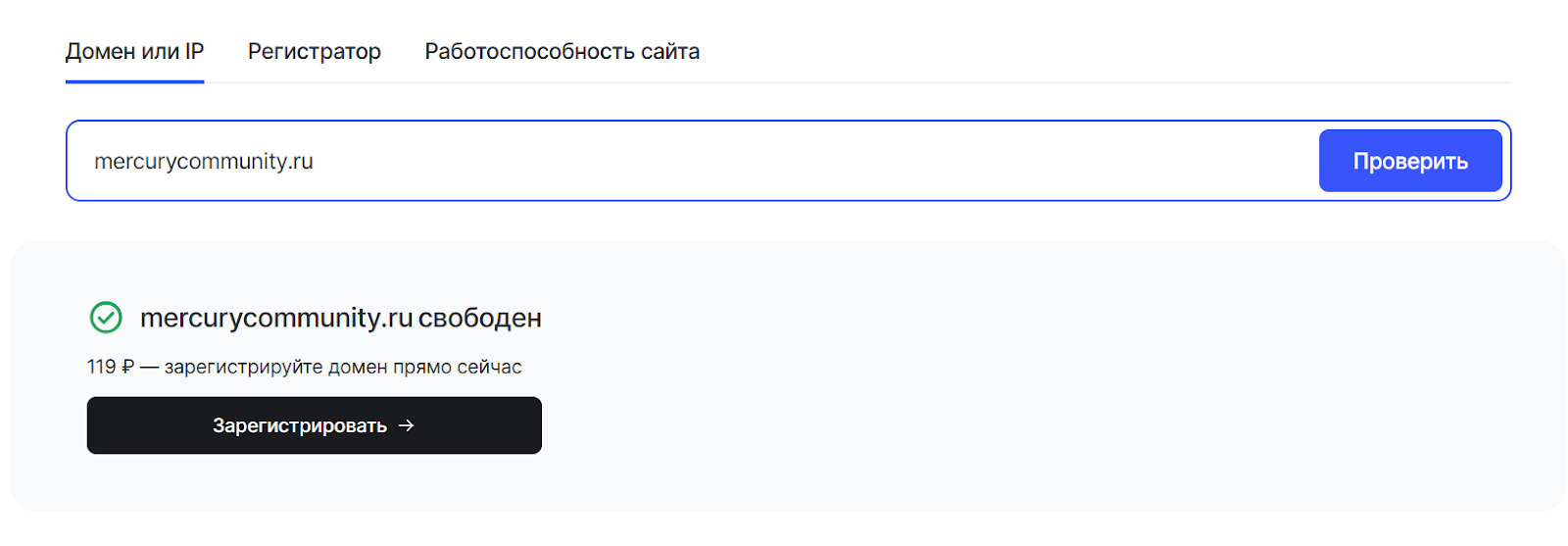Image resolution: width=1568 pixels, height=546 pixels.
Task: Select the Домен или IP tab
Action: pyautogui.click(x=134, y=52)
